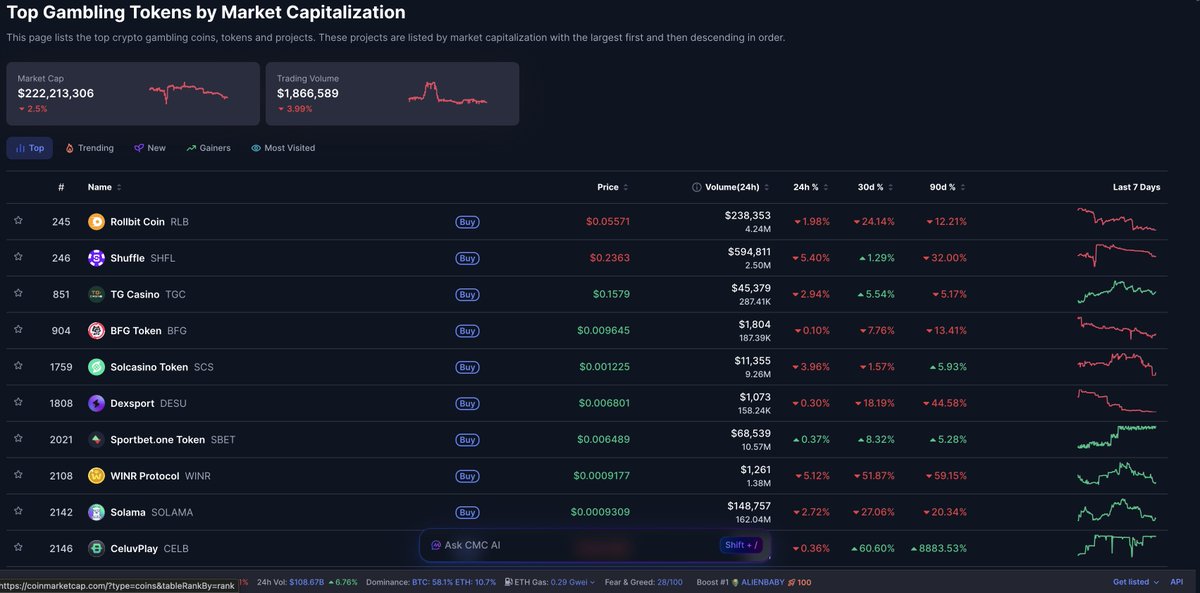Sort by 24h % column
Viewport: 1200px width, 593px height.
[x=811, y=187]
